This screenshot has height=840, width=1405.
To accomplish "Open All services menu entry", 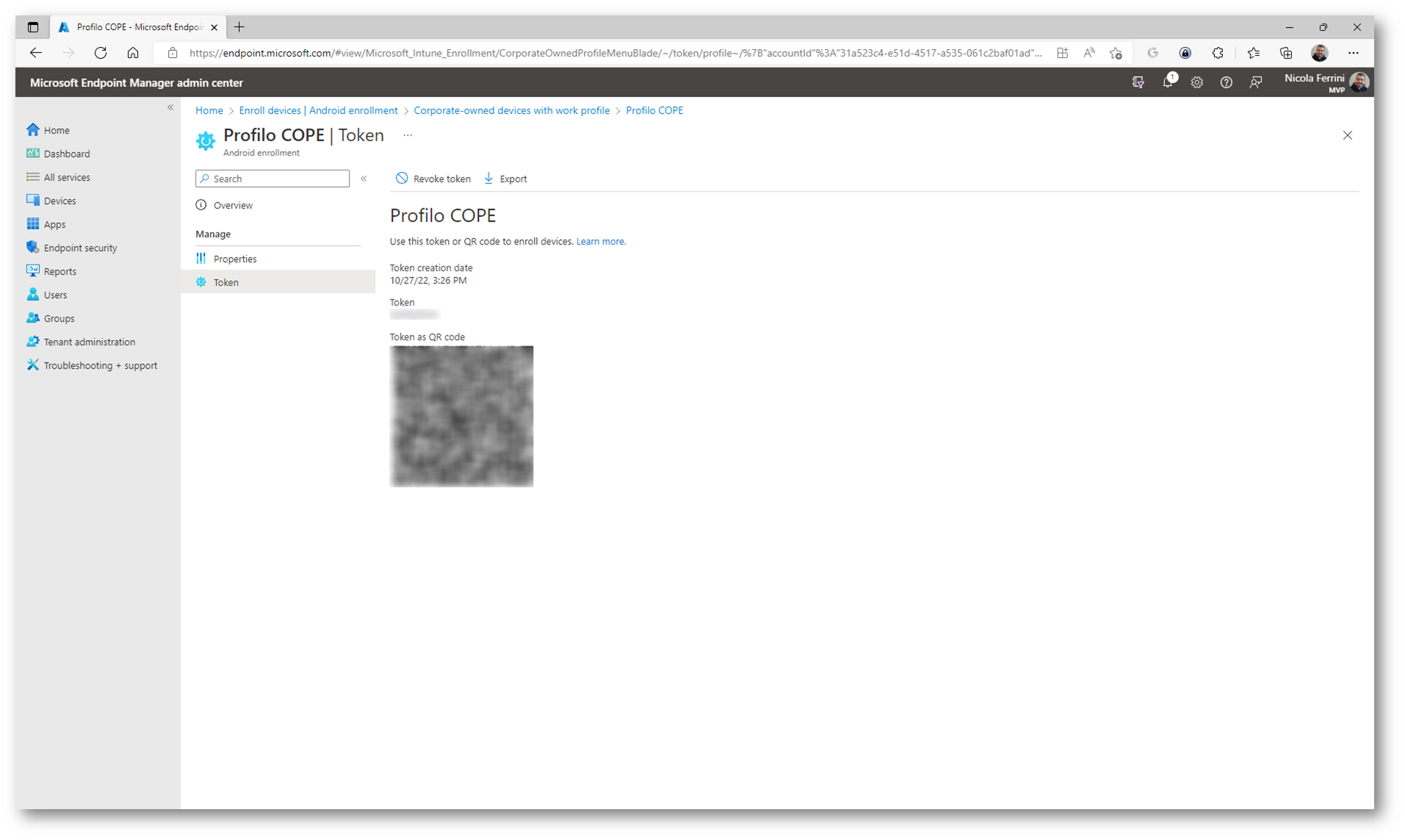I will point(66,177).
